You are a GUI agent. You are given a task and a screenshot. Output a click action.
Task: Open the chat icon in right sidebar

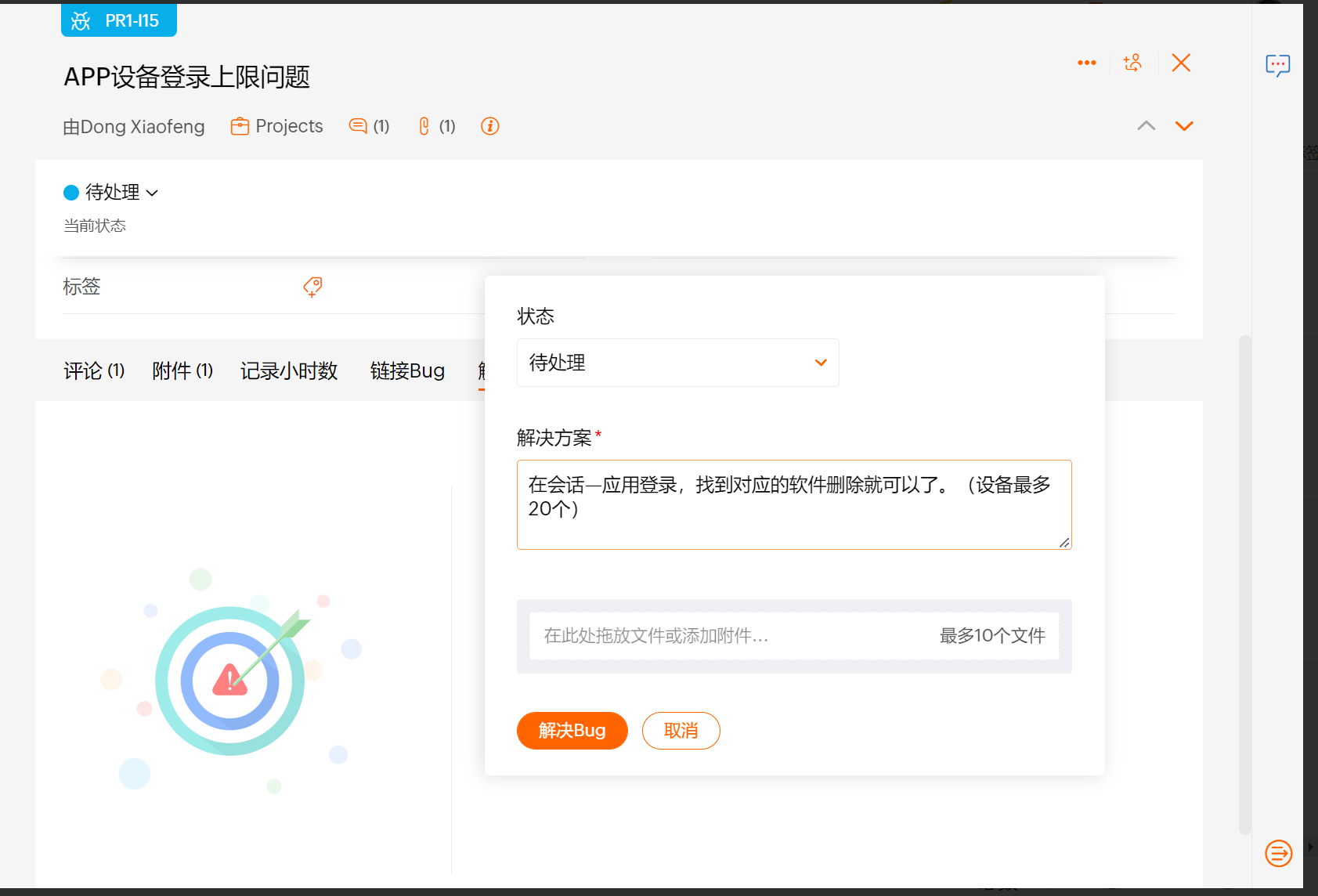pyautogui.click(x=1277, y=65)
